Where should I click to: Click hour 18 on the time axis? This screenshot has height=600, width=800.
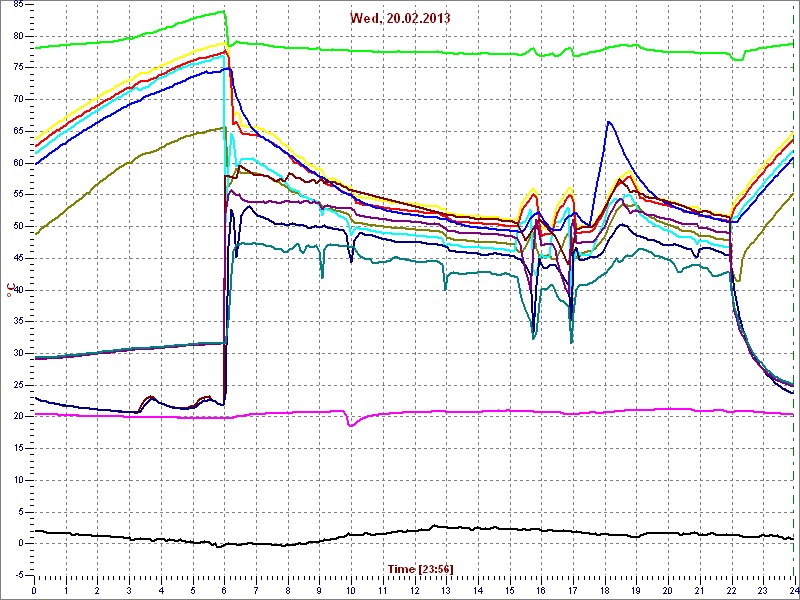point(605,588)
